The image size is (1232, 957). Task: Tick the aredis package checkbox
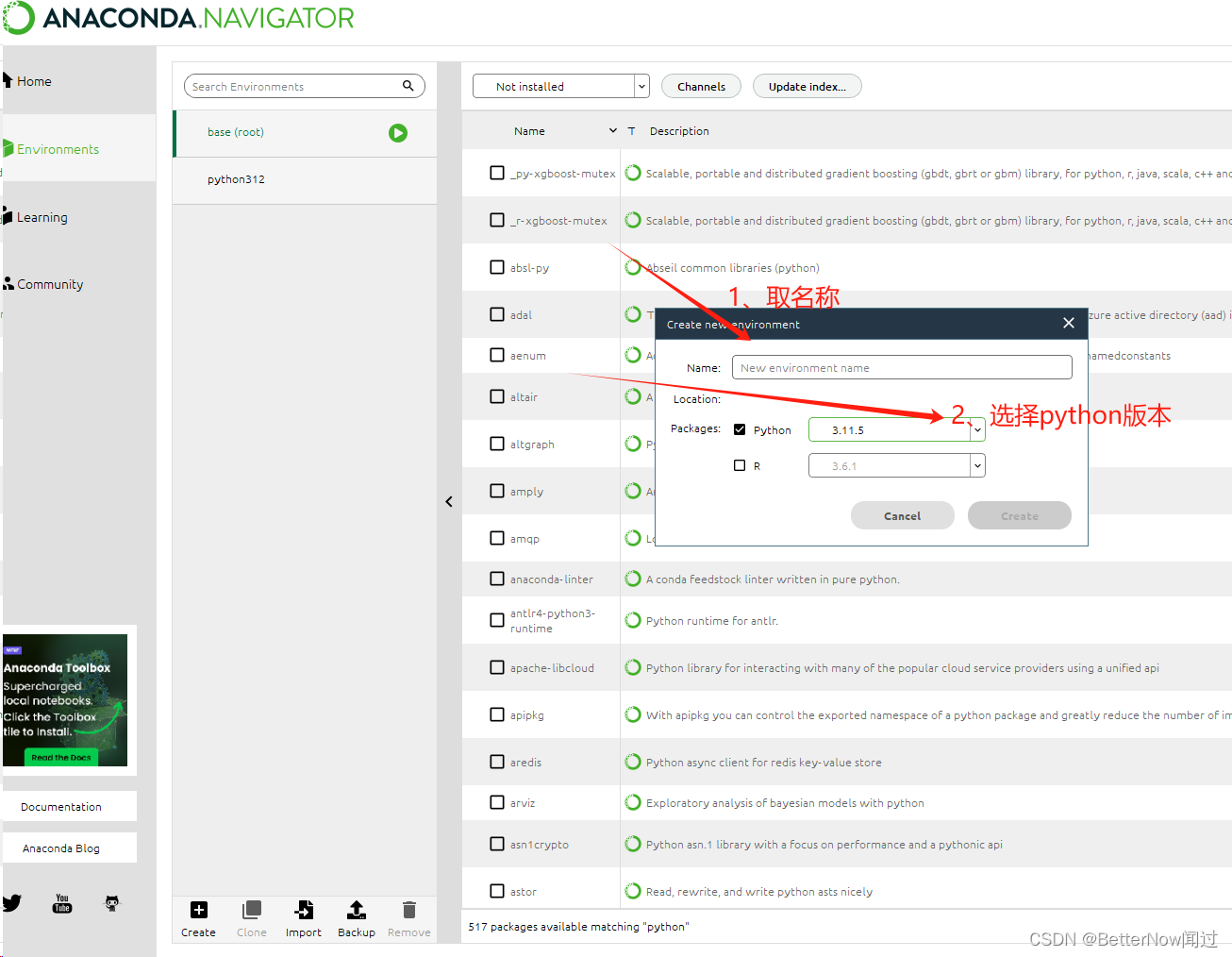tap(497, 762)
